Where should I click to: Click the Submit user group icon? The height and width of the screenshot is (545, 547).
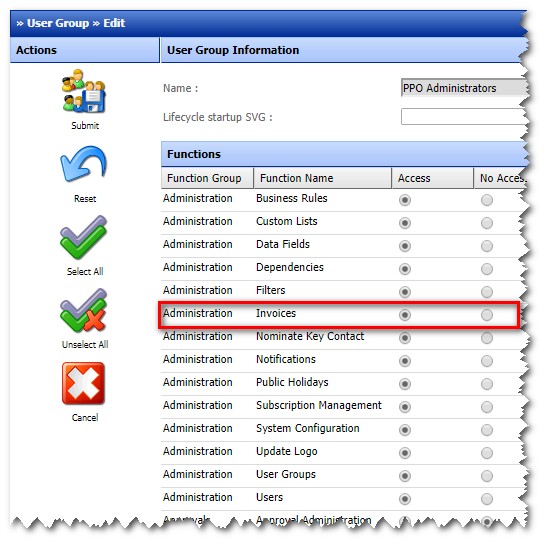84,91
